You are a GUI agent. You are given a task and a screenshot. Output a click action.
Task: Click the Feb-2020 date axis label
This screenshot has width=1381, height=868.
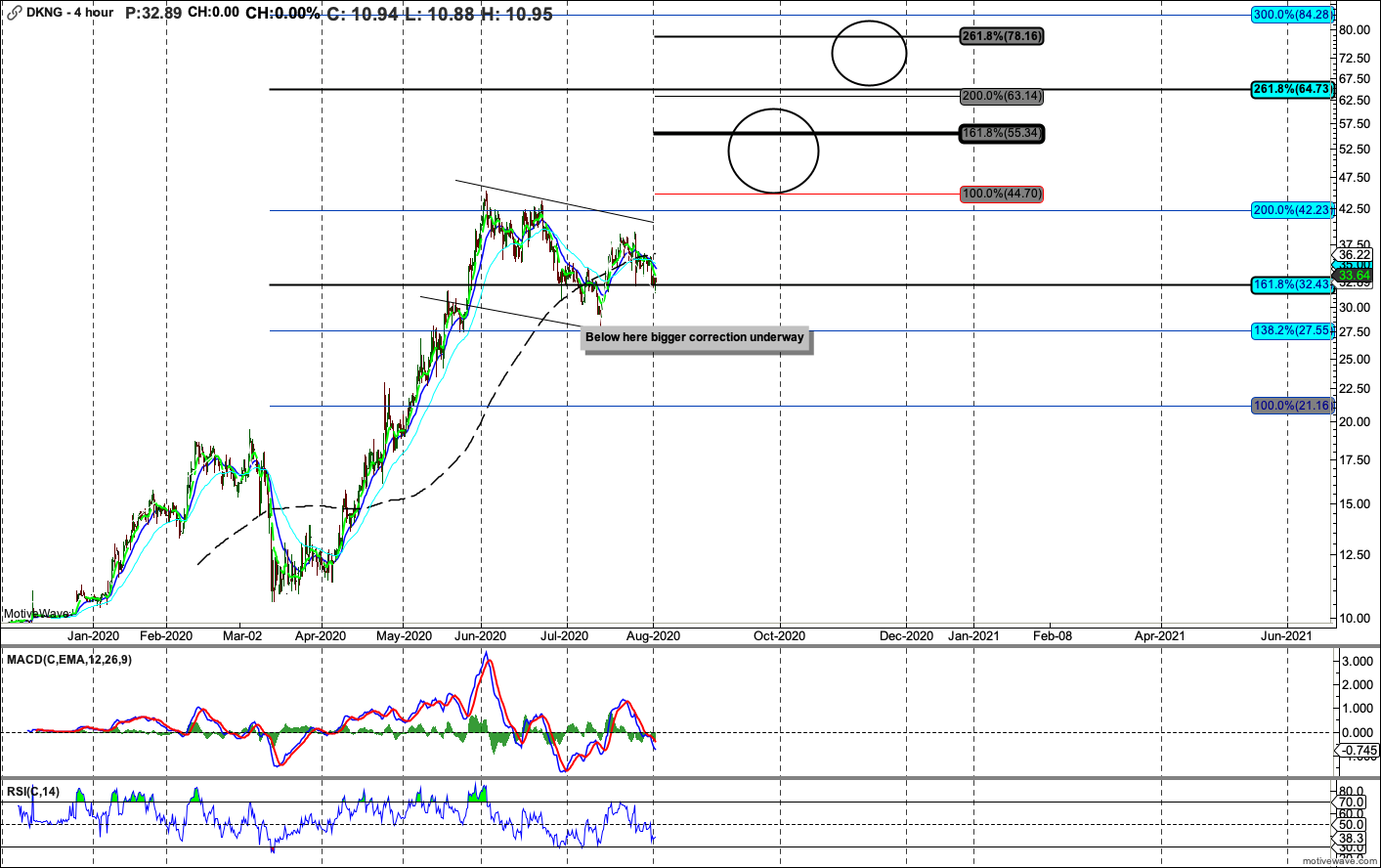[x=166, y=635]
